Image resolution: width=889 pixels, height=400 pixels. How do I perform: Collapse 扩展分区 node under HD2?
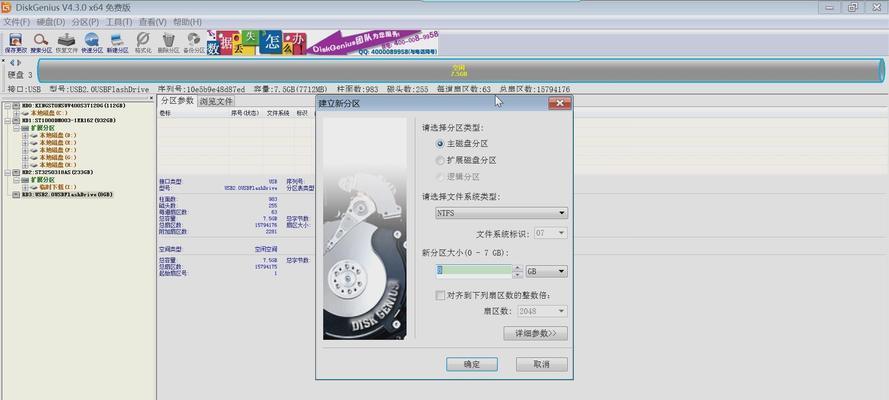16,180
